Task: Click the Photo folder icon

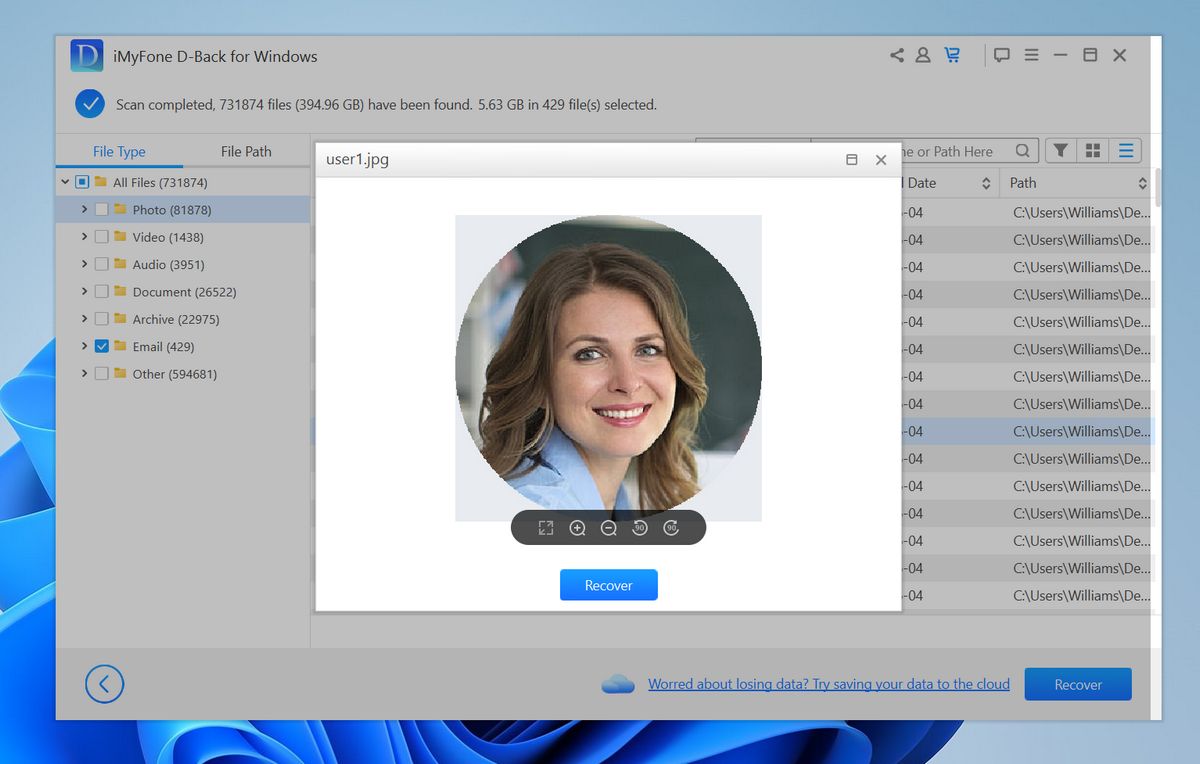Action: tap(120, 210)
